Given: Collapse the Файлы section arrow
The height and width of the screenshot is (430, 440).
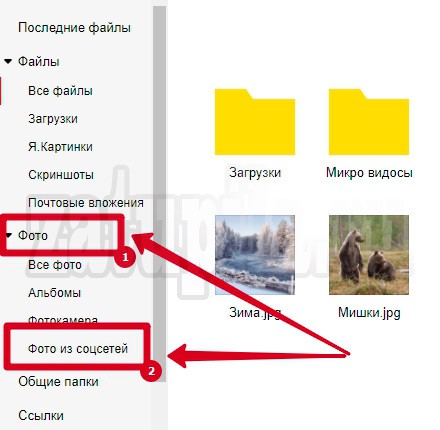Looking at the screenshot, I should tap(8, 61).
